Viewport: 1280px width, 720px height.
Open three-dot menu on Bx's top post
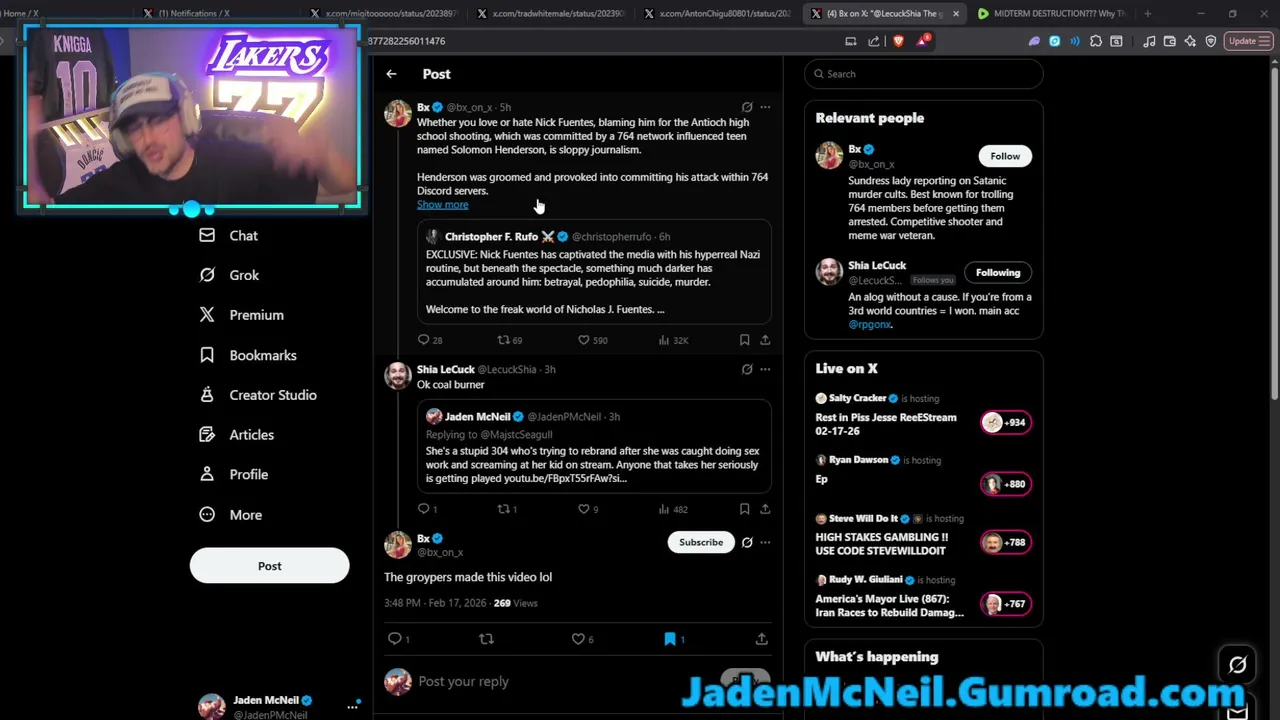tap(765, 107)
